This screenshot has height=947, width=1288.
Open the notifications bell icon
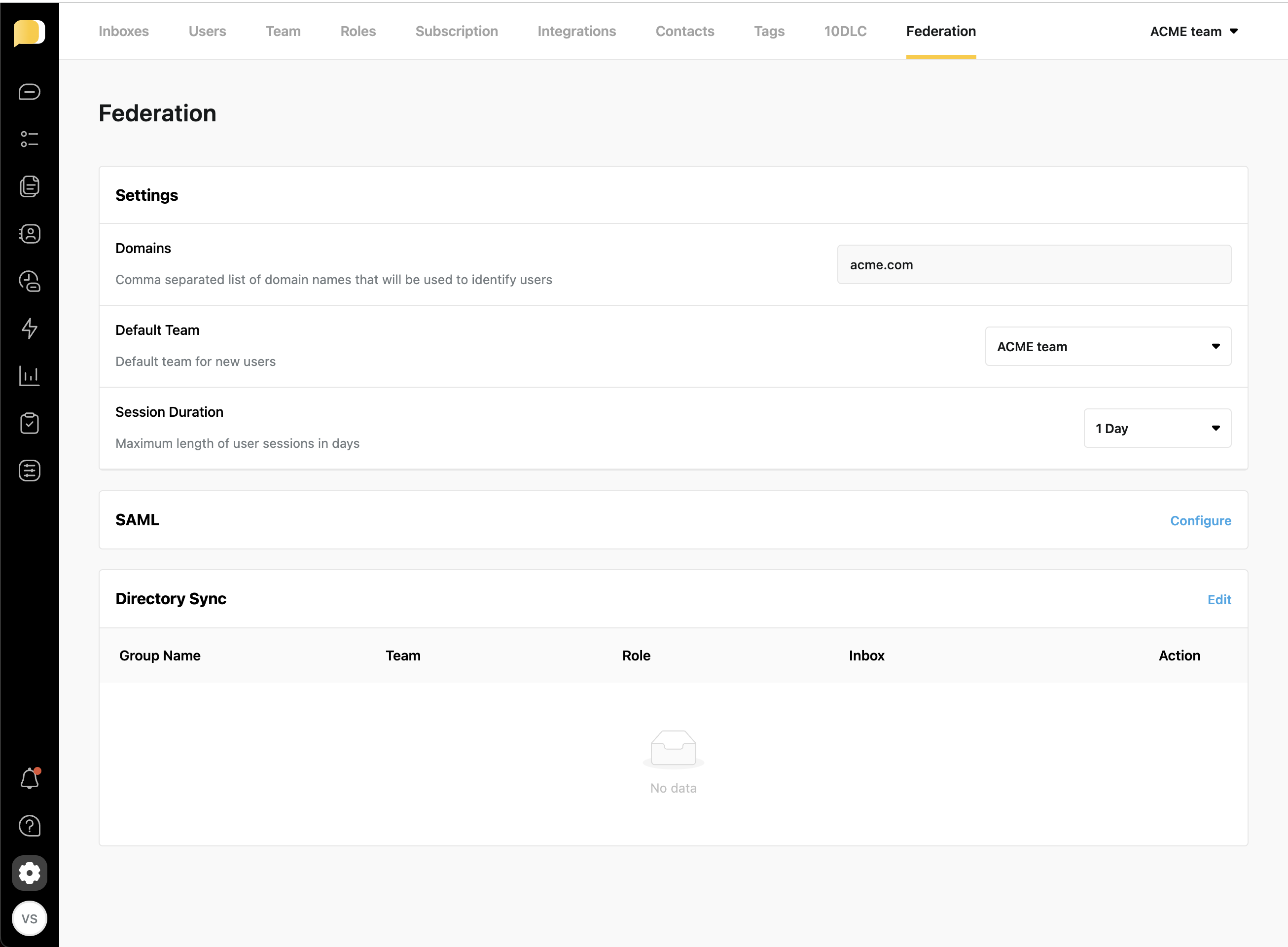pos(29,778)
